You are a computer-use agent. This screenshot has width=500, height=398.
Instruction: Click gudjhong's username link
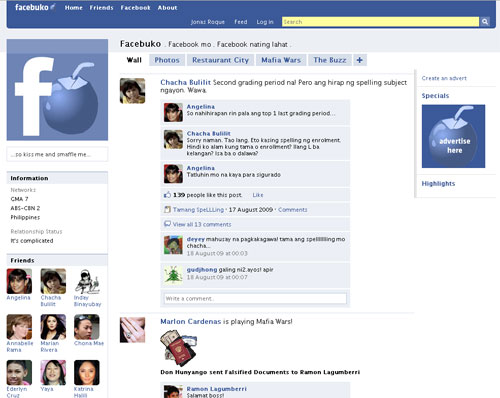(x=202, y=269)
